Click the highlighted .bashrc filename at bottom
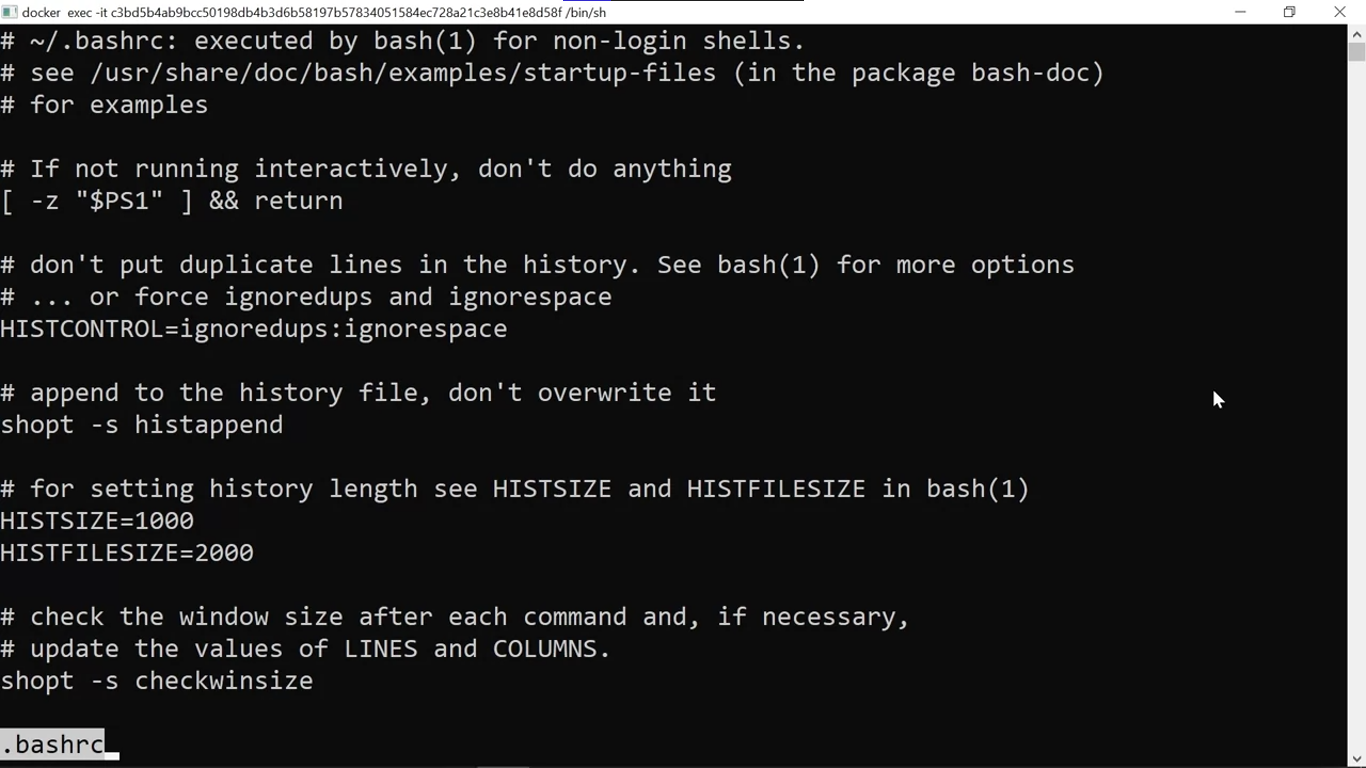This screenshot has width=1366, height=768. pos(53,744)
